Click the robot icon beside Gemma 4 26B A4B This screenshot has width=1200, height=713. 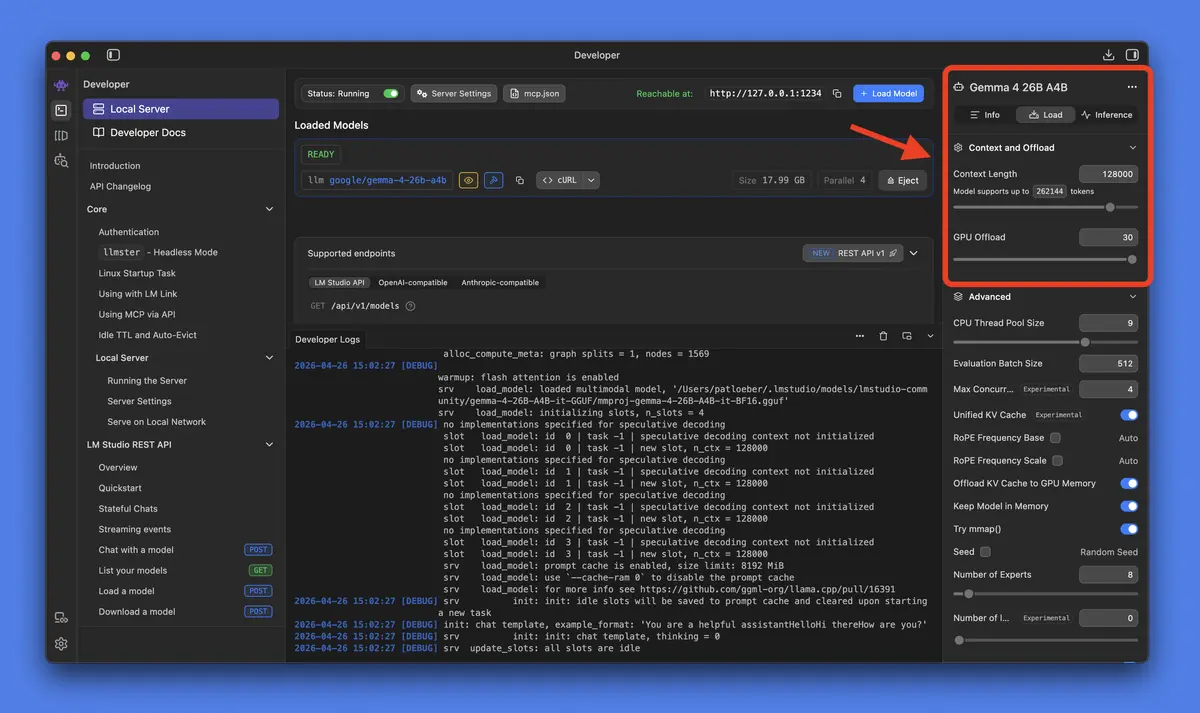click(x=959, y=87)
